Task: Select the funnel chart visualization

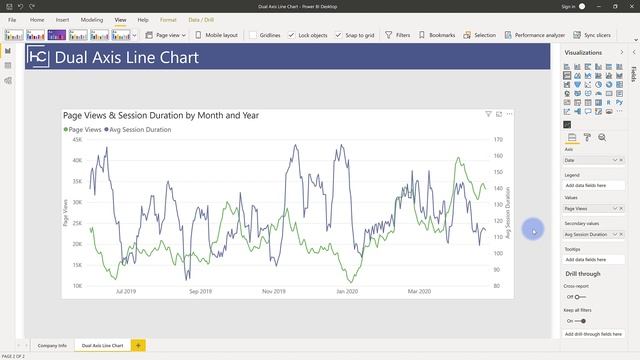Action: tap(577, 84)
